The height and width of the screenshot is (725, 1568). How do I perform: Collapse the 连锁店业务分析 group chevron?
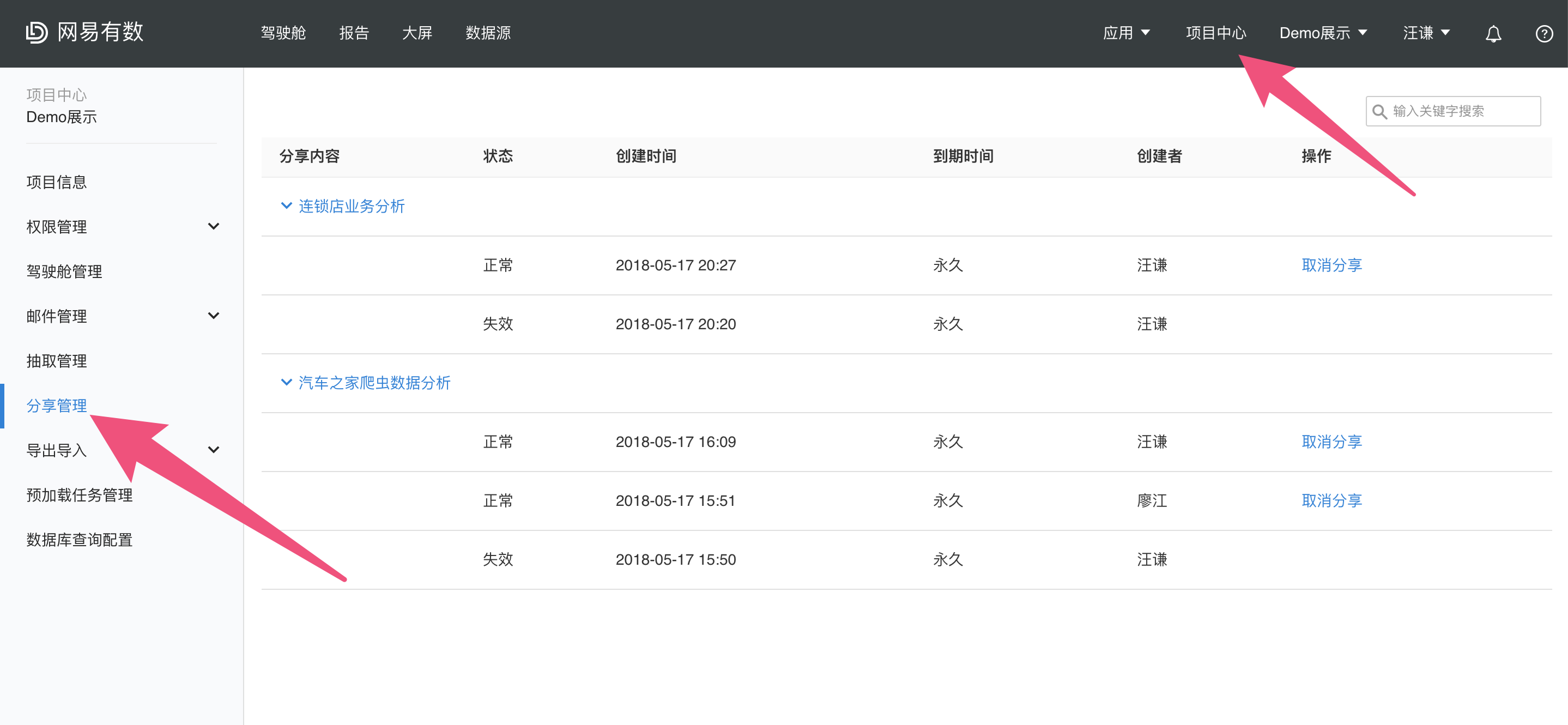pyautogui.click(x=286, y=206)
